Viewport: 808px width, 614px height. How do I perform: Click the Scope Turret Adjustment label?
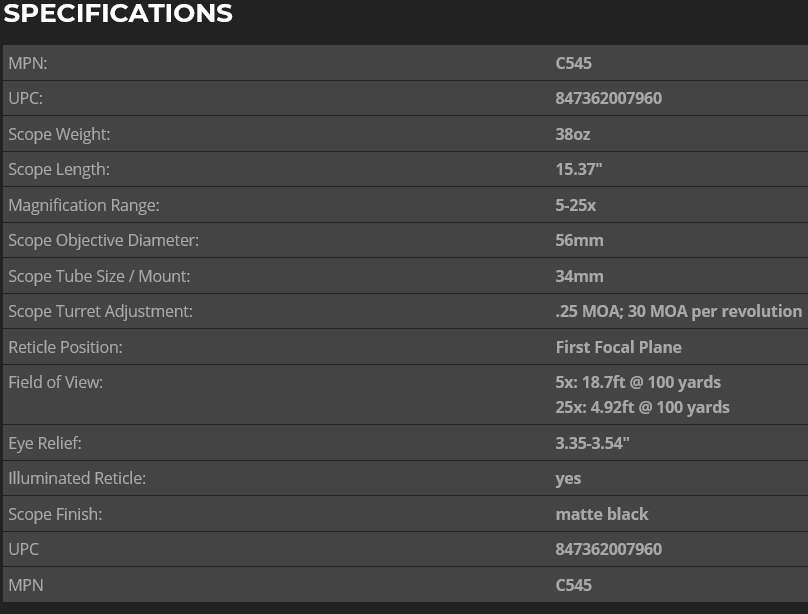pyautogui.click(x=100, y=311)
